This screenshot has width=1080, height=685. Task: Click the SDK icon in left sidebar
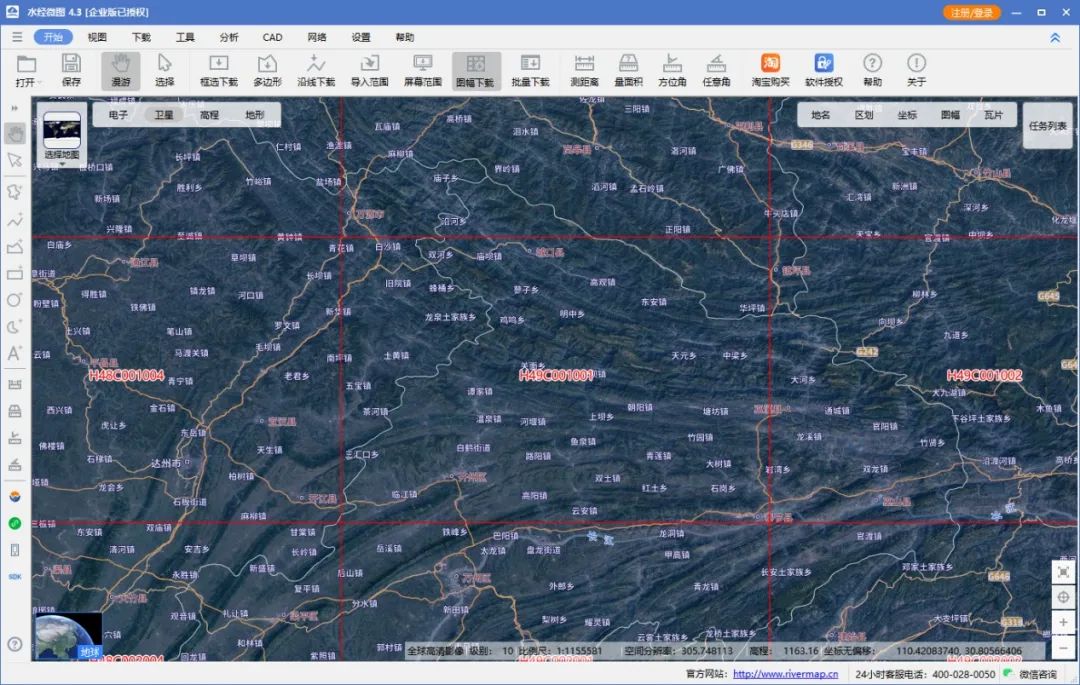click(x=14, y=577)
